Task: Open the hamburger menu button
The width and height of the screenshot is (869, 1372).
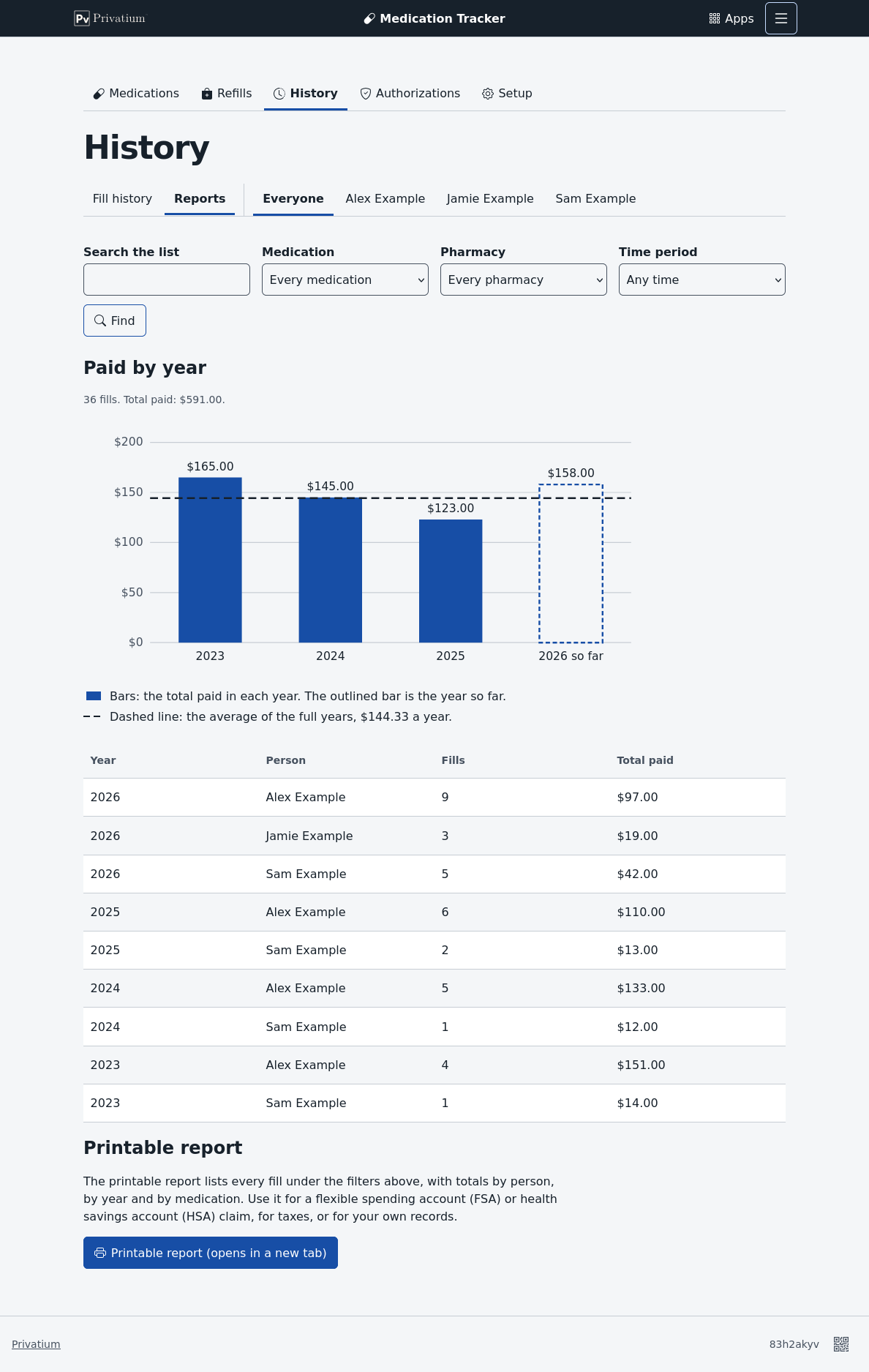Action: click(781, 18)
